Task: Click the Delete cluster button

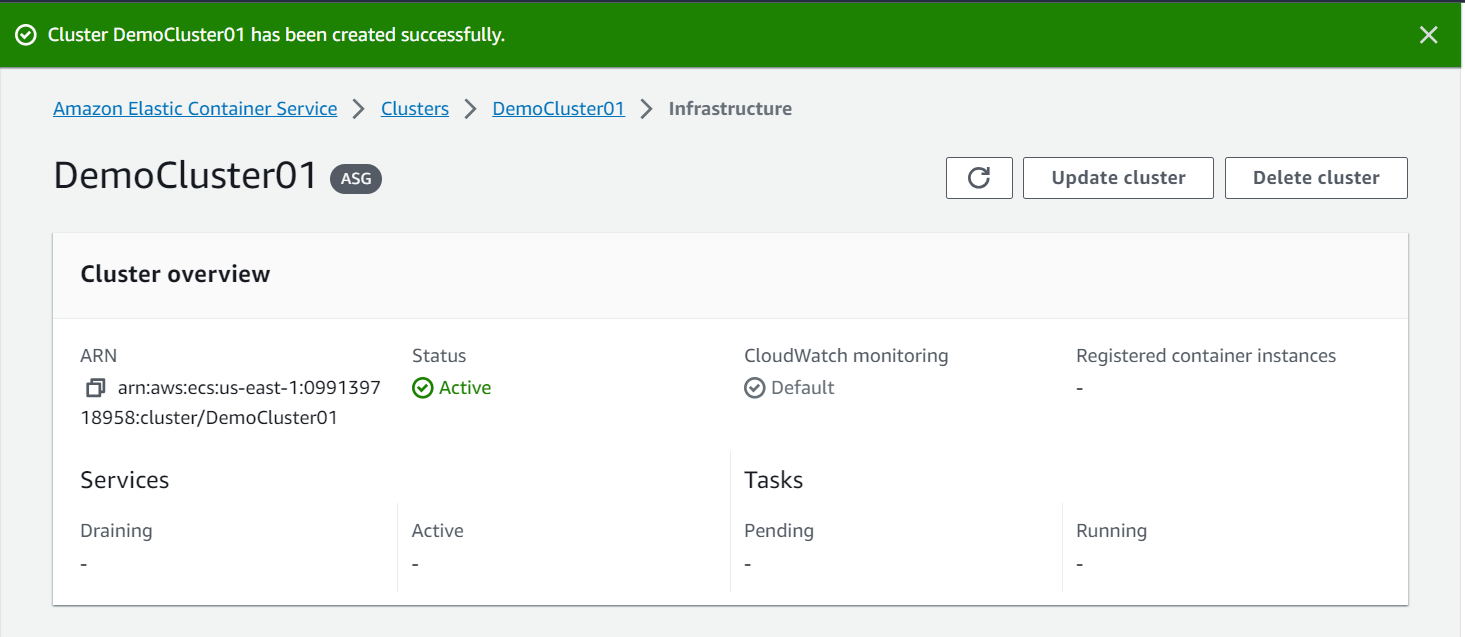Action: (1316, 178)
